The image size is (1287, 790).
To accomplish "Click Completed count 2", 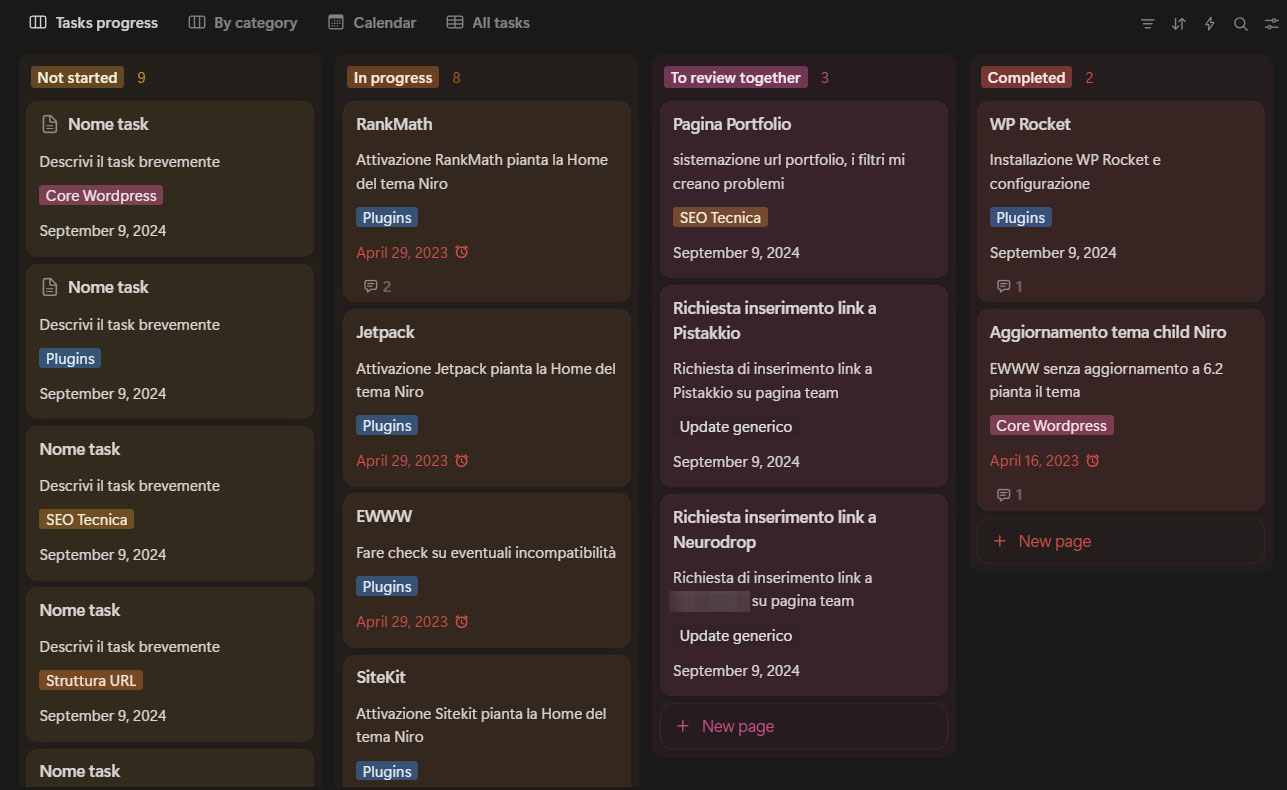I will [1089, 78].
